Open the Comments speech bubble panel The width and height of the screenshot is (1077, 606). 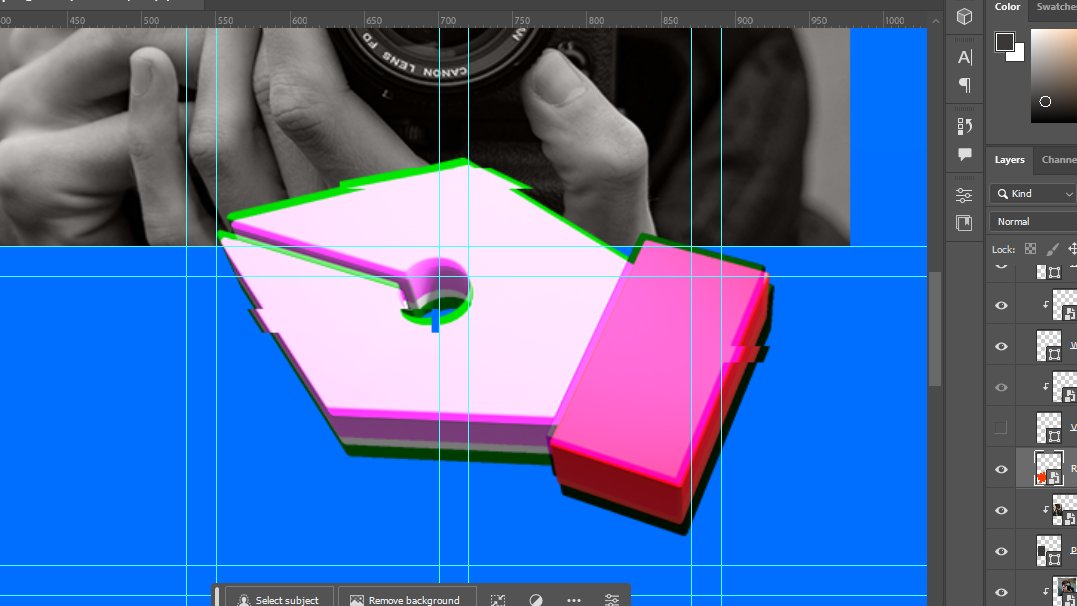tap(964, 154)
